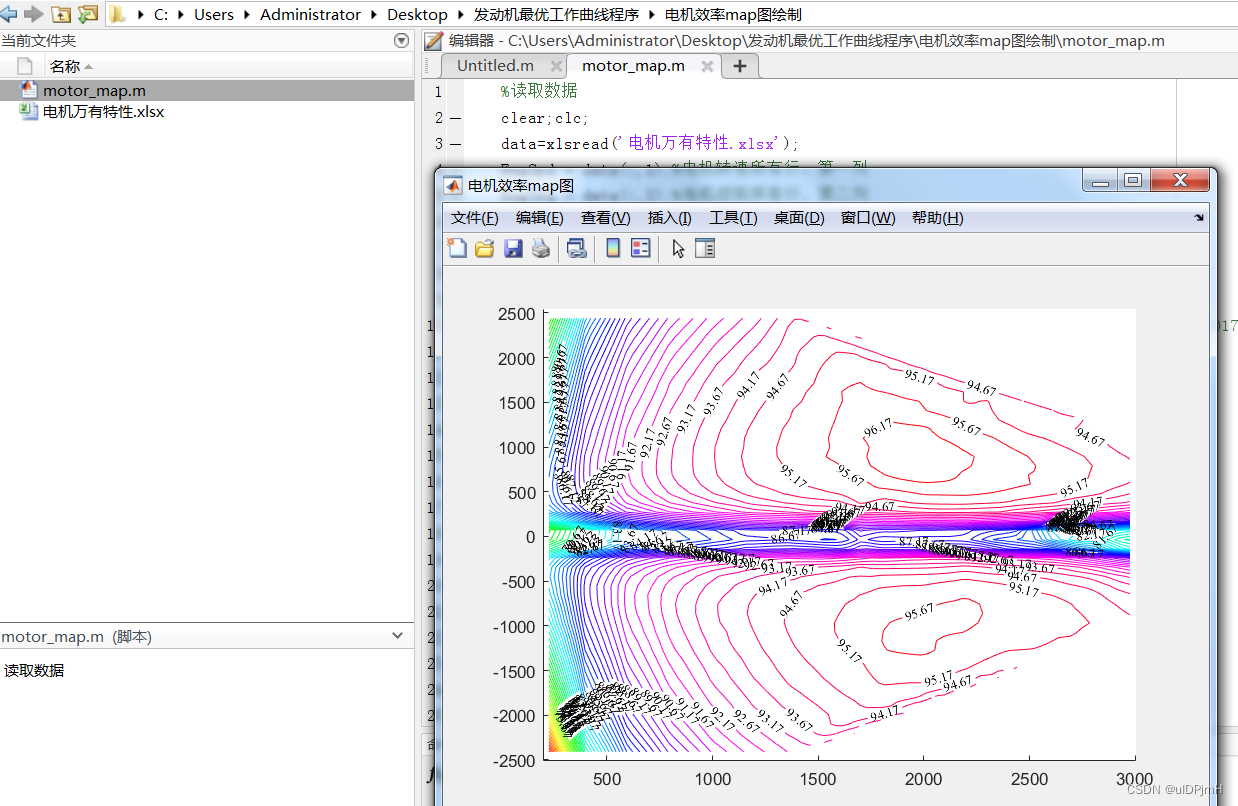1238x806 pixels.
Task: Click the file type column icon in file browser header
Action: coord(25,66)
